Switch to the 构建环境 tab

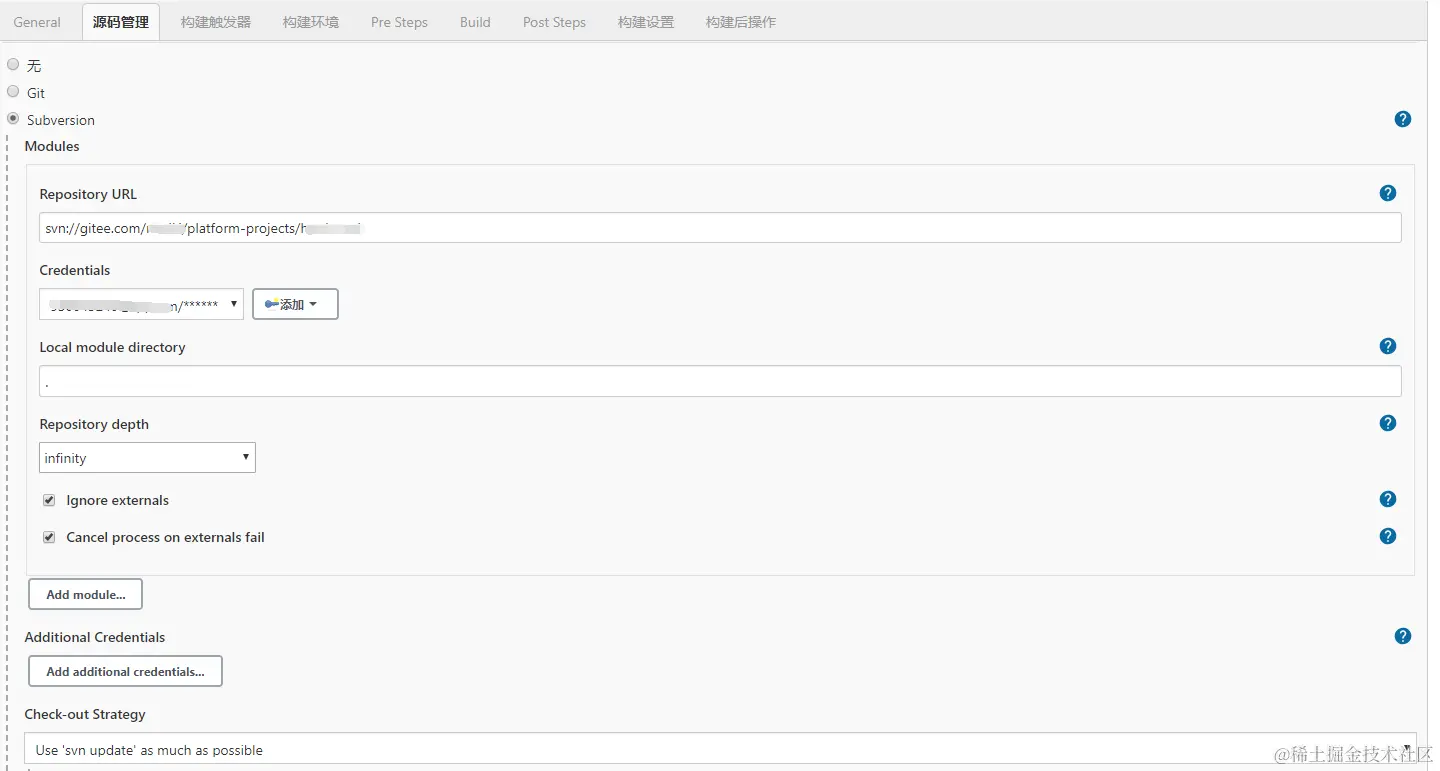pos(311,21)
